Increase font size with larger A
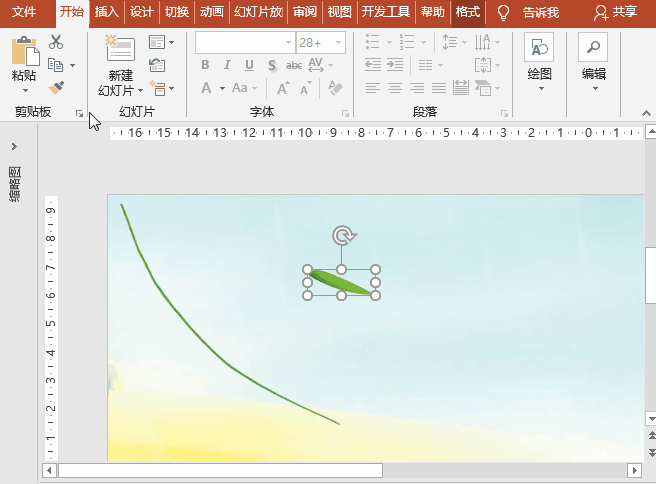This screenshot has width=656, height=484. click(283, 88)
